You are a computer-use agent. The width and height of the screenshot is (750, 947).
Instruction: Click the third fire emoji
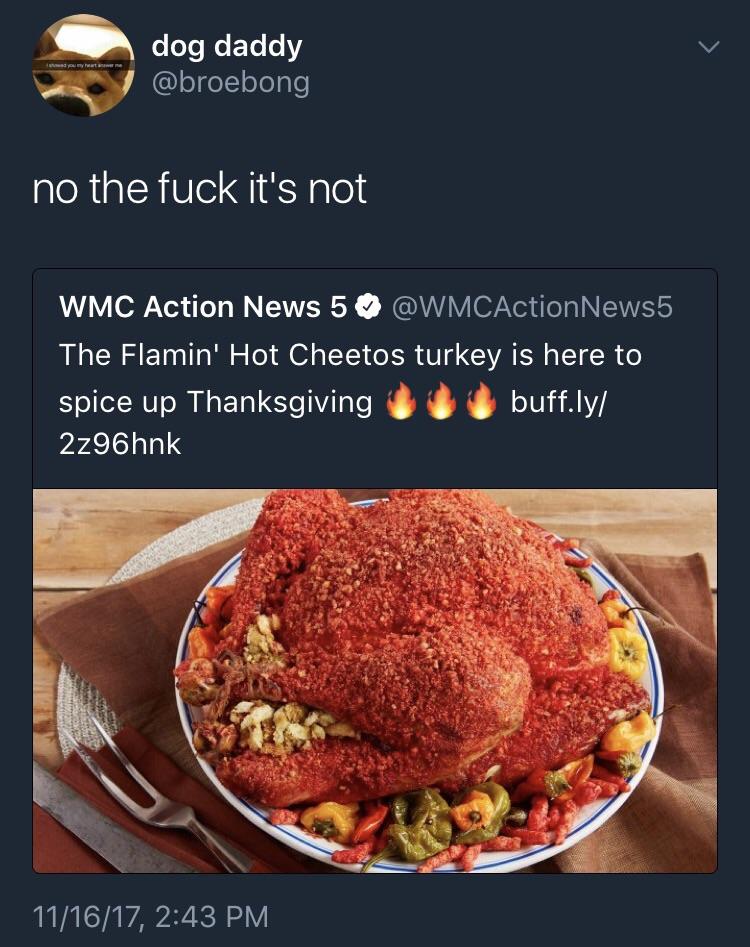click(481, 402)
